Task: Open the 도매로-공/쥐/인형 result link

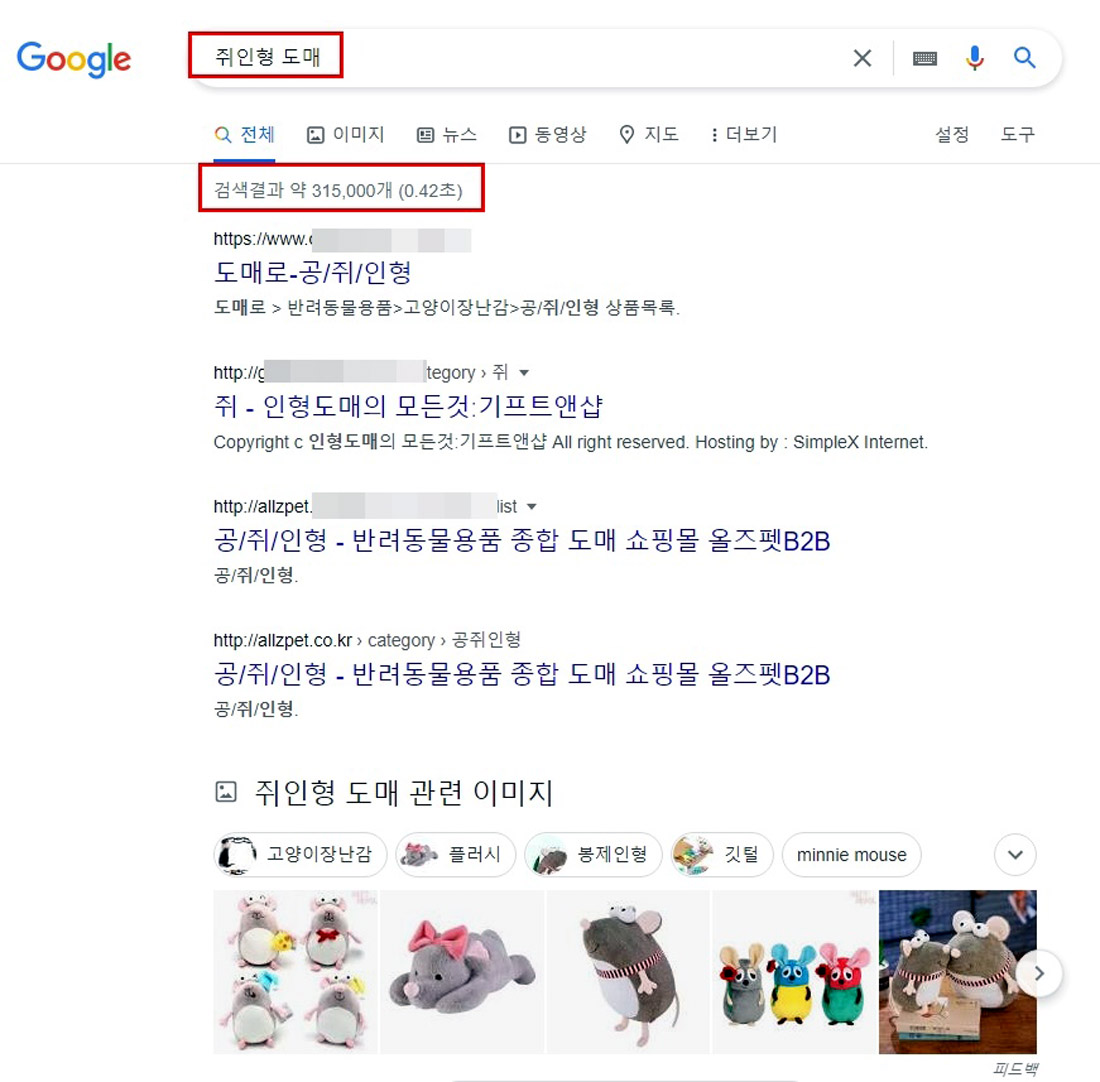Action: click(313, 272)
